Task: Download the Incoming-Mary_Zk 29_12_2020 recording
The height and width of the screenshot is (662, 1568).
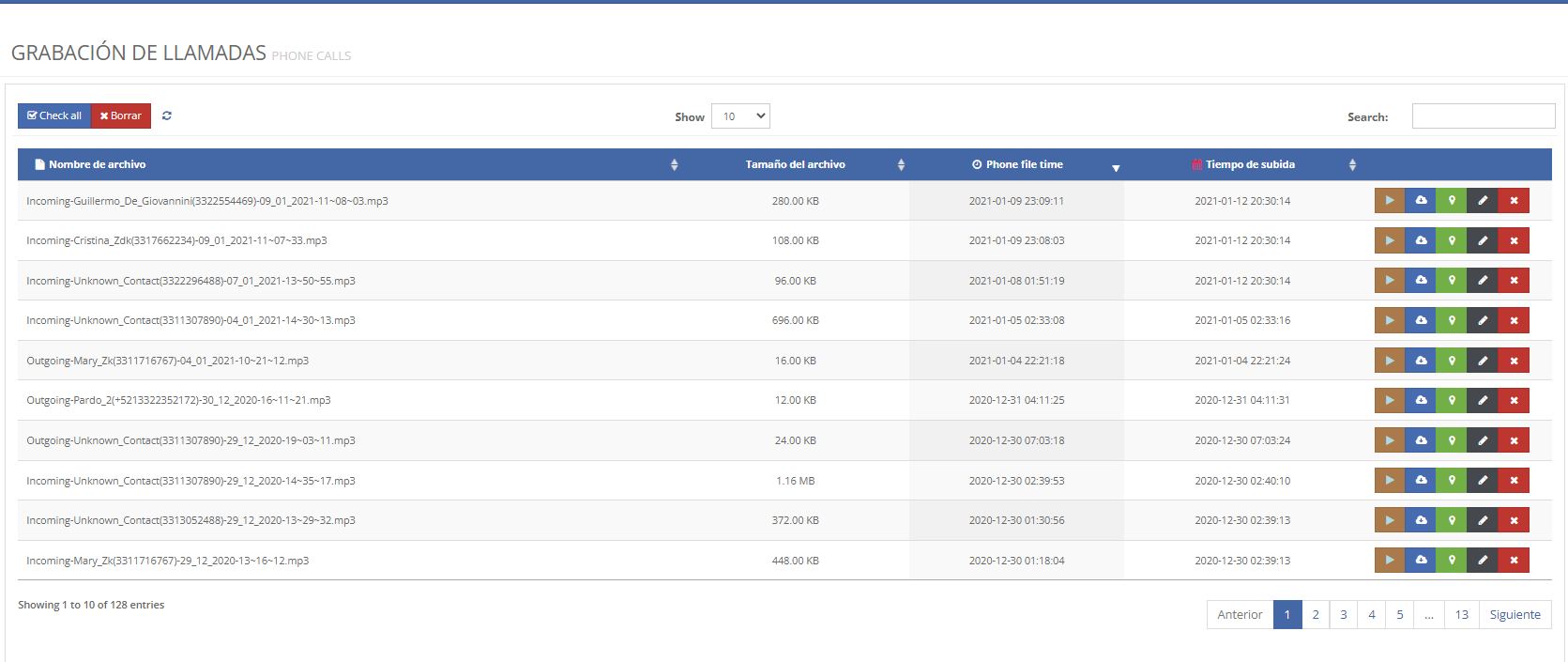Action: [1421, 561]
